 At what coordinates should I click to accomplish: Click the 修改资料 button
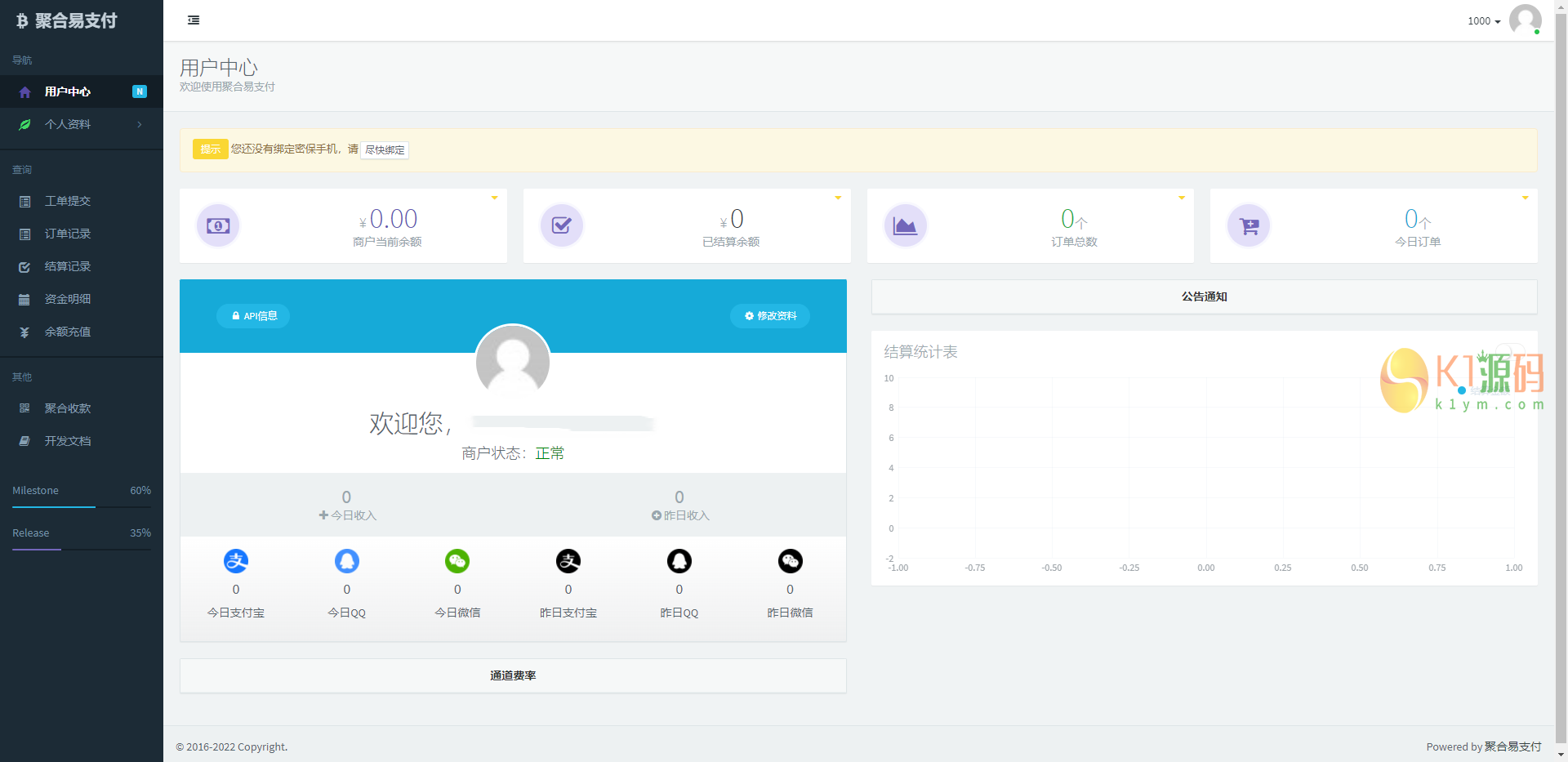click(x=770, y=316)
